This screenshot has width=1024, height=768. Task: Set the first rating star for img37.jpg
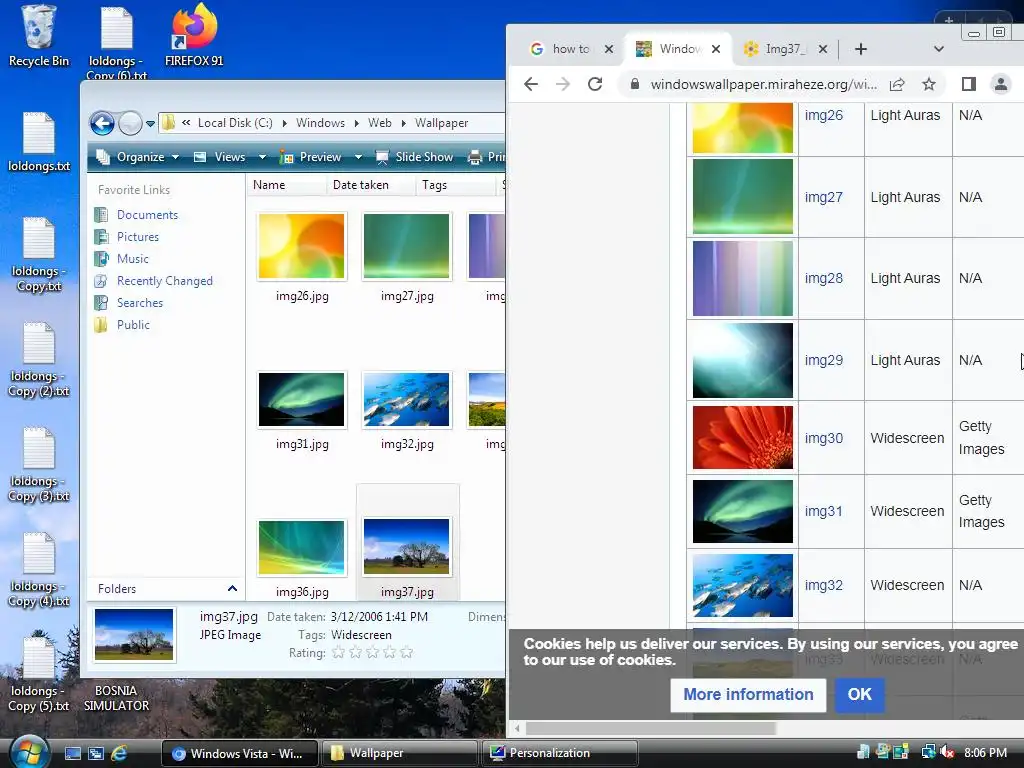338,652
